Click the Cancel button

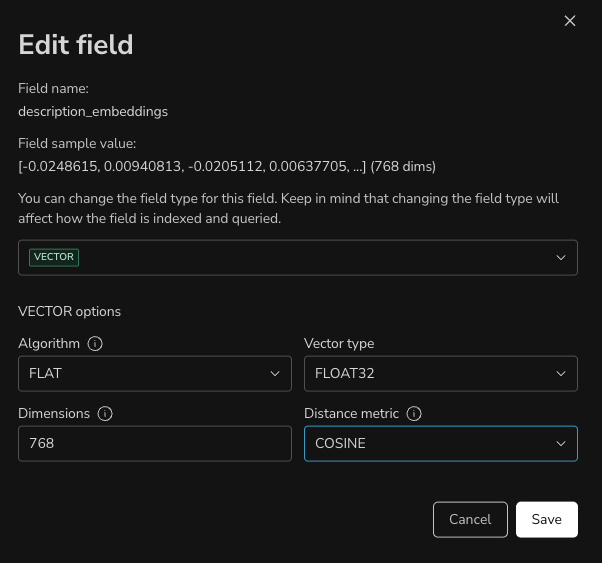470,520
